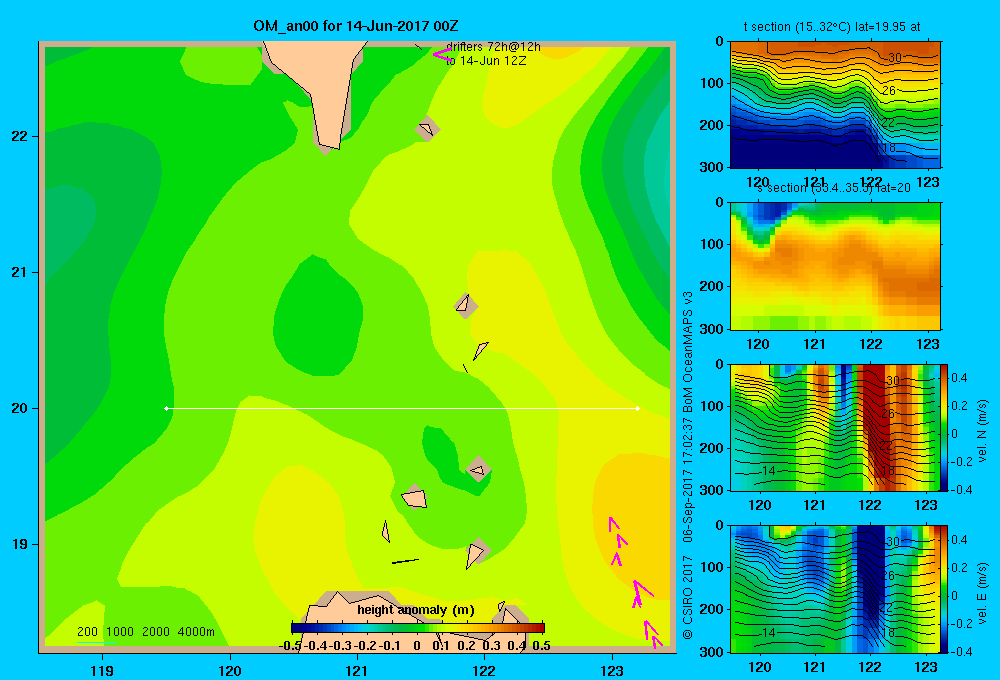Open the salinity section panel
The height and width of the screenshot is (680, 1000).
(x=835, y=265)
